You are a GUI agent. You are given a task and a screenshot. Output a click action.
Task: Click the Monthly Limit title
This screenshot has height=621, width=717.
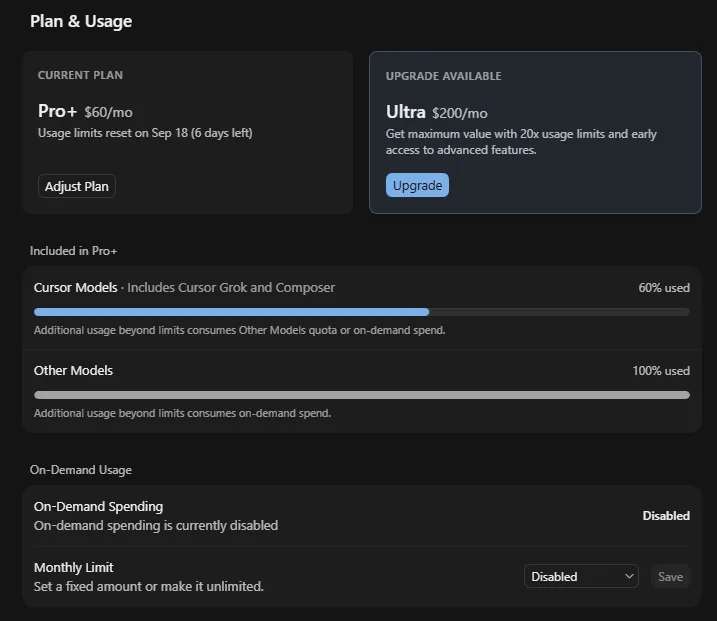click(x=73, y=567)
